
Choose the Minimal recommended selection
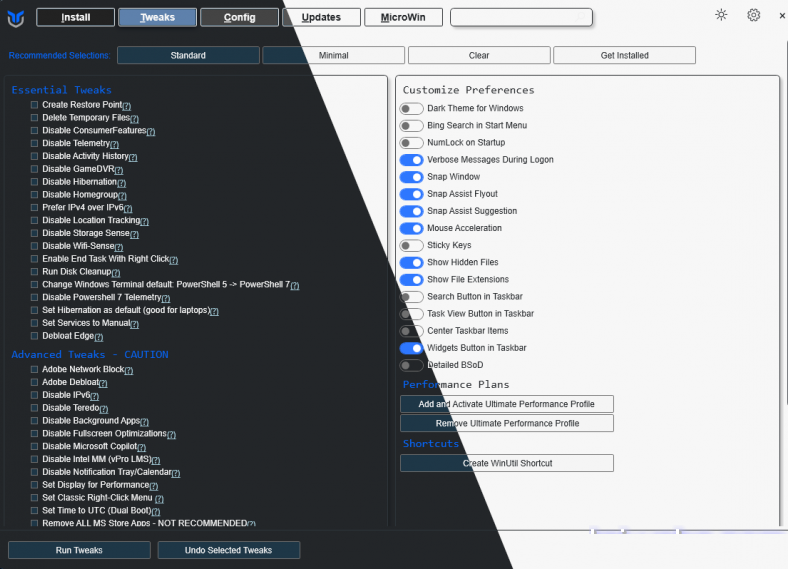333,55
